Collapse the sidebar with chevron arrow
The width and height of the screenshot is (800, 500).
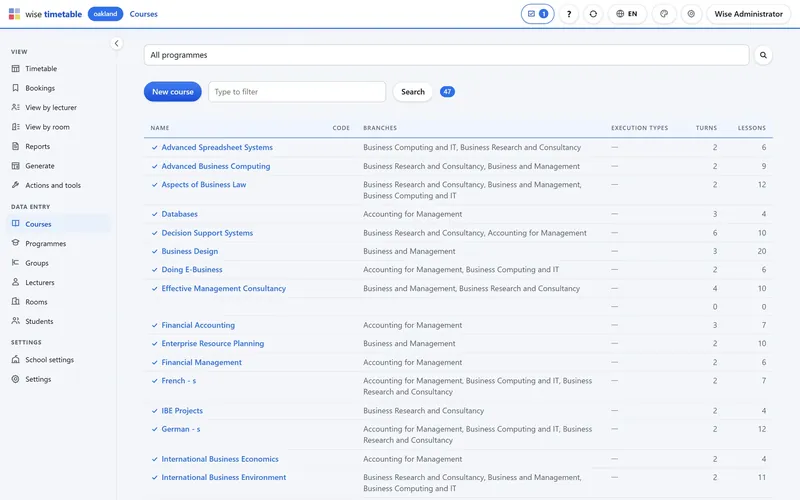(x=116, y=43)
